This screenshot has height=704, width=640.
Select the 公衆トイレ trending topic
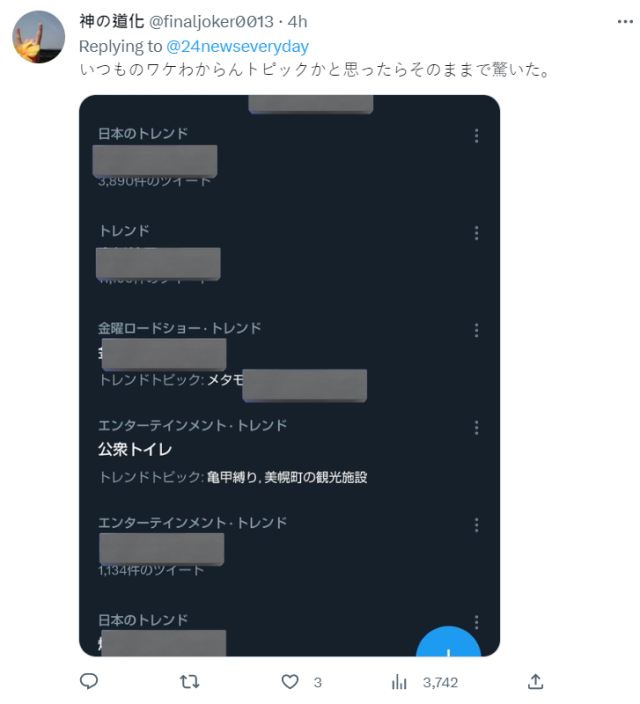click(x=135, y=449)
